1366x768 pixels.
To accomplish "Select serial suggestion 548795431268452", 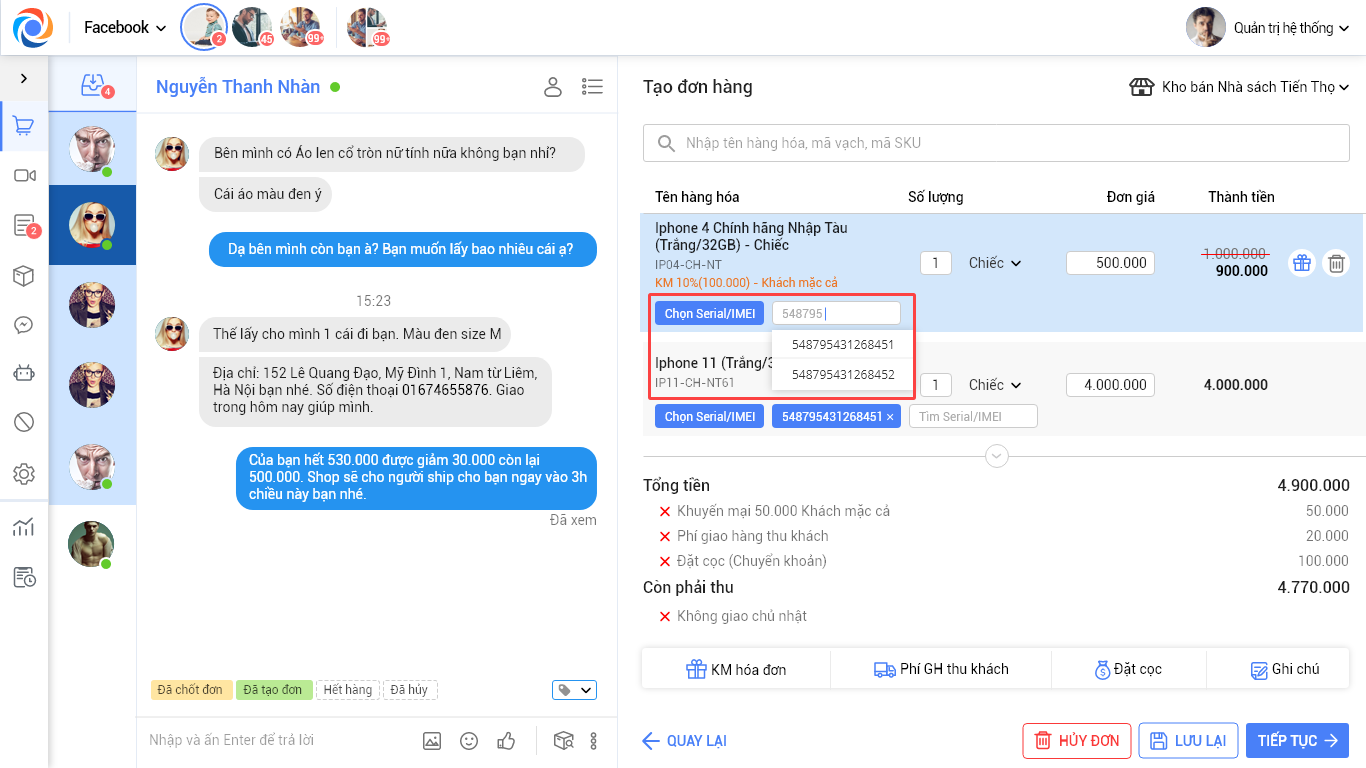I will point(843,375).
